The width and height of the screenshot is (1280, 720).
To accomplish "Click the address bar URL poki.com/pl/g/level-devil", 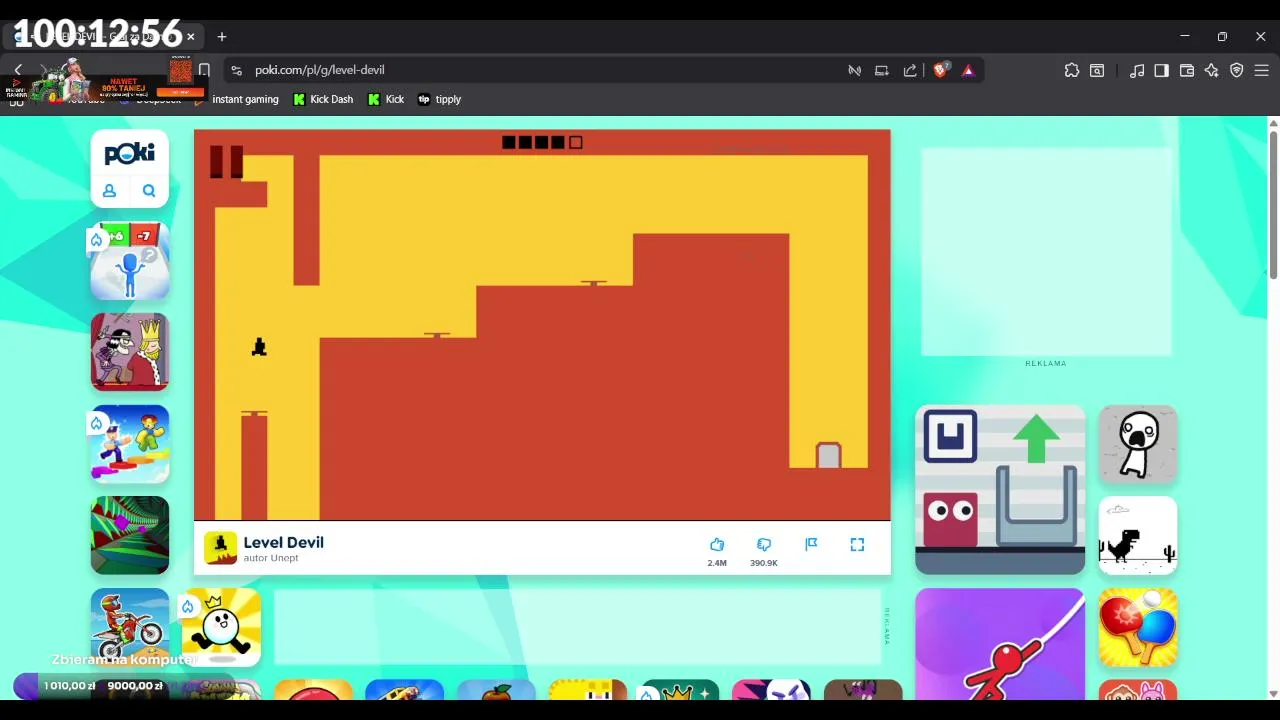I will click(x=320, y=70).
